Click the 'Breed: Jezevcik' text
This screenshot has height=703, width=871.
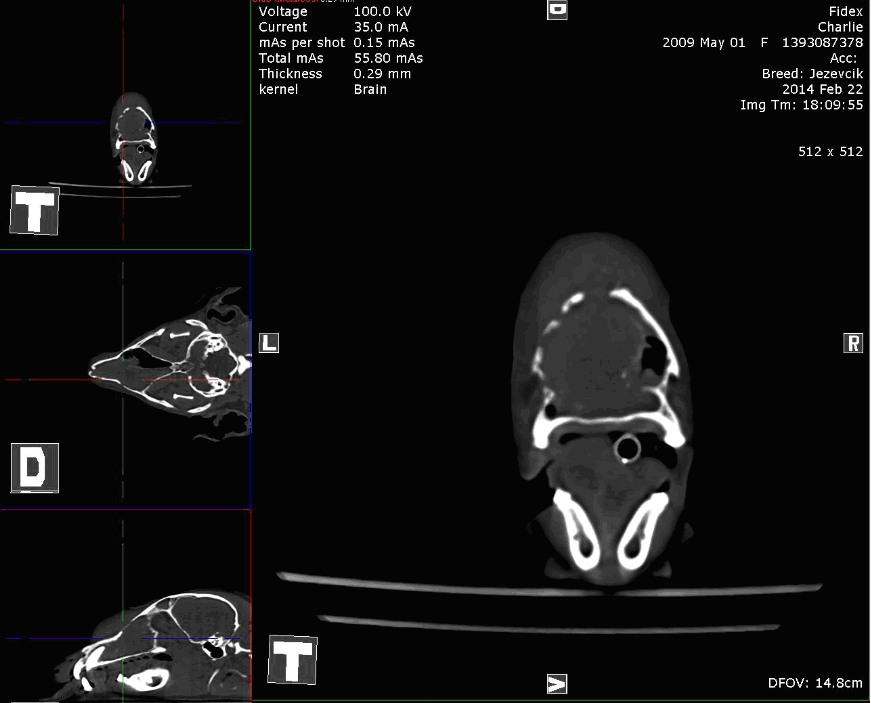point(813,74)
